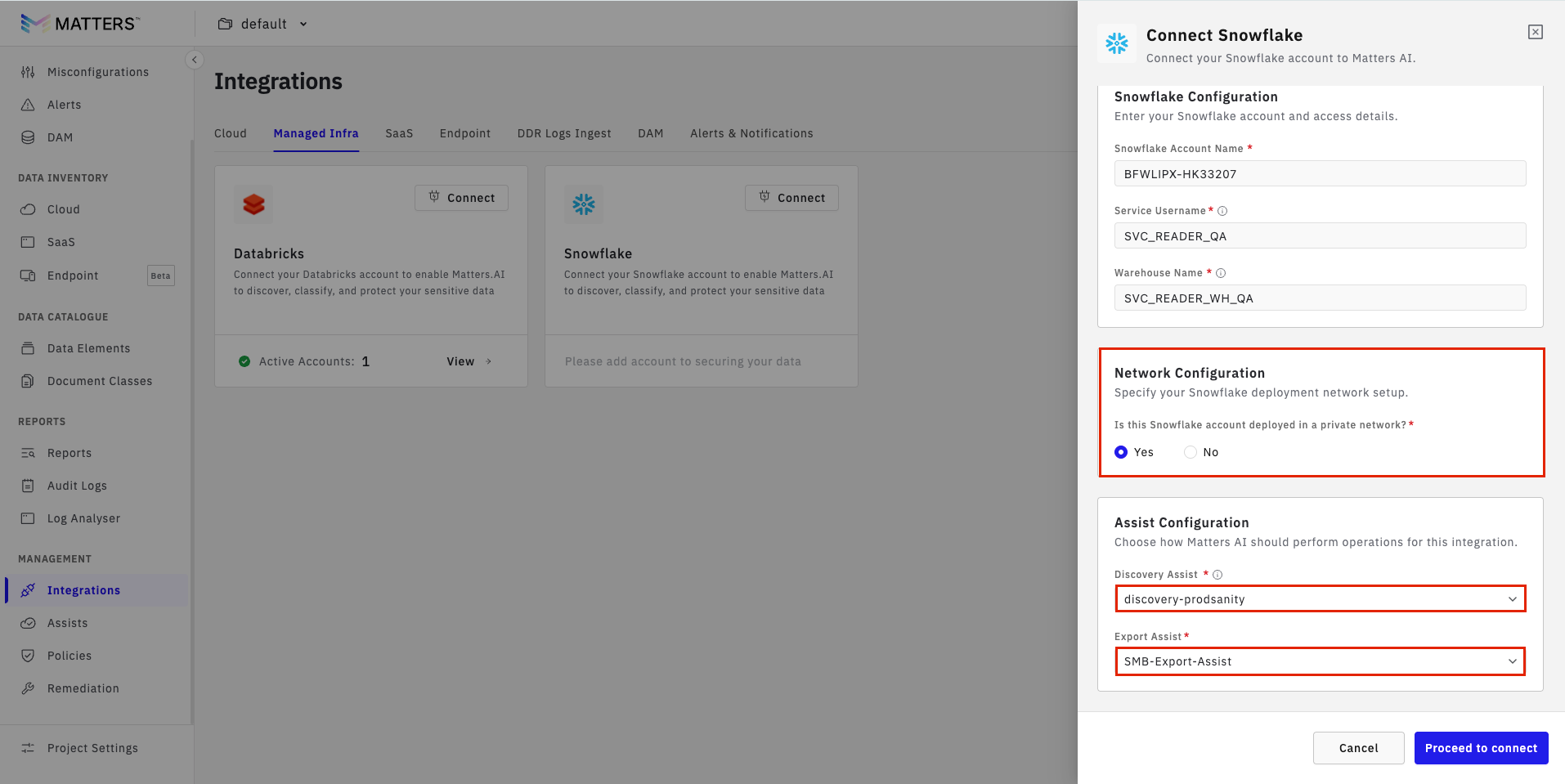Open Audit Logs in the sidebar
The height and width of the screenshot is (784, 1565).
[96, 486]
